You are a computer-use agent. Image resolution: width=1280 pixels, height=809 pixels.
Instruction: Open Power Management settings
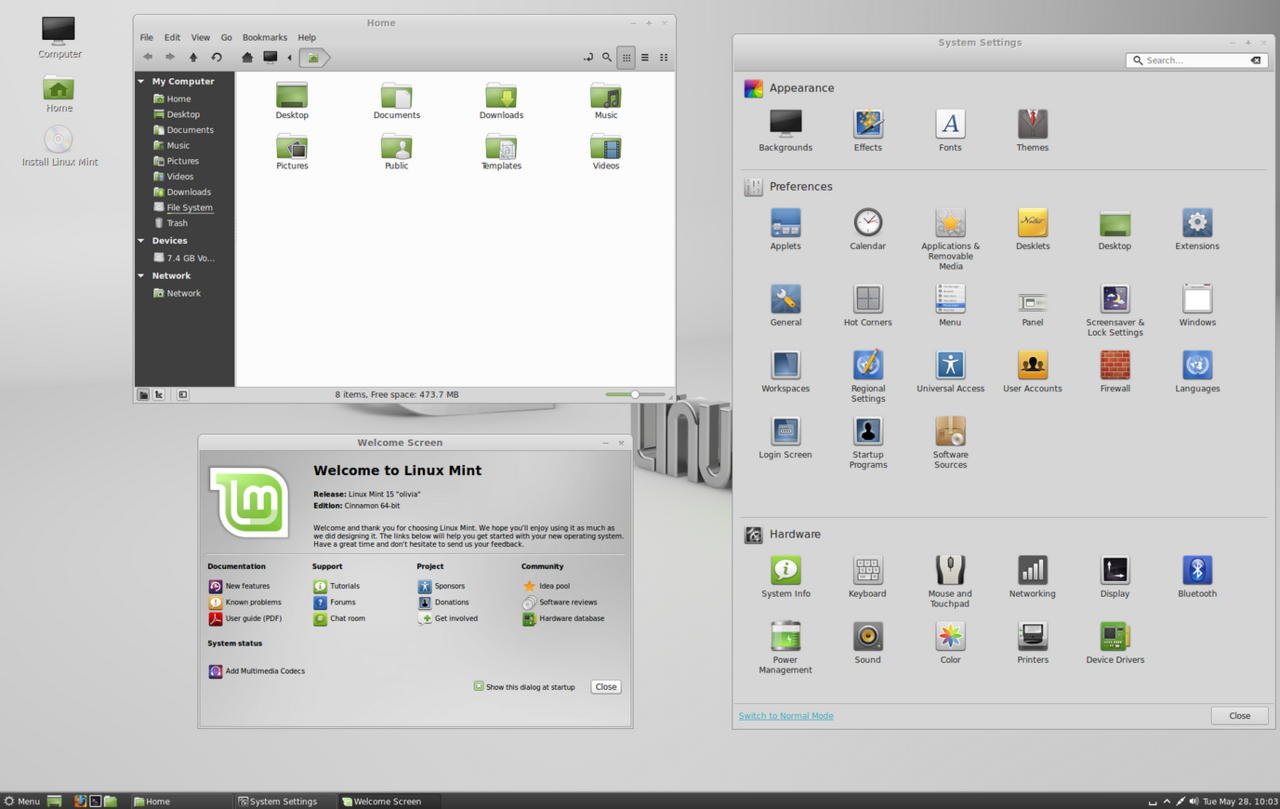[785, 647]
